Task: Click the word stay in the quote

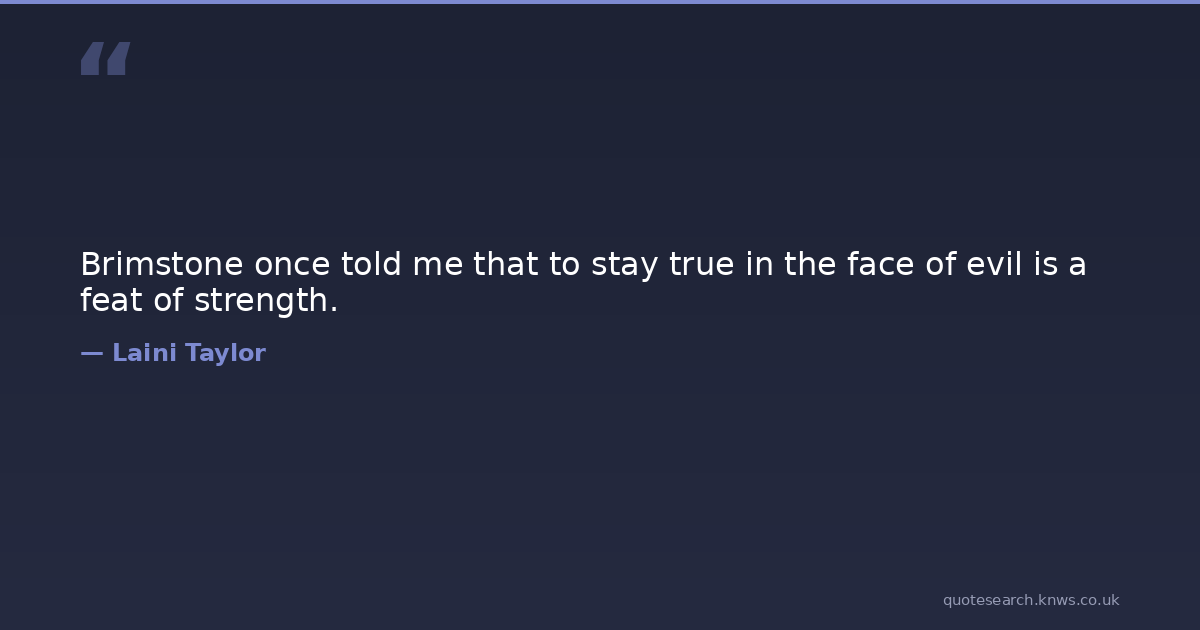Action: click(625, 265)
